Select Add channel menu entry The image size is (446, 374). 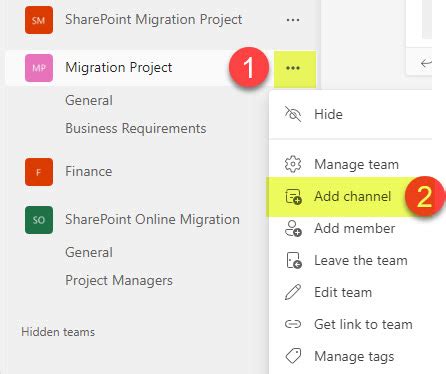[x=351, y=196]
